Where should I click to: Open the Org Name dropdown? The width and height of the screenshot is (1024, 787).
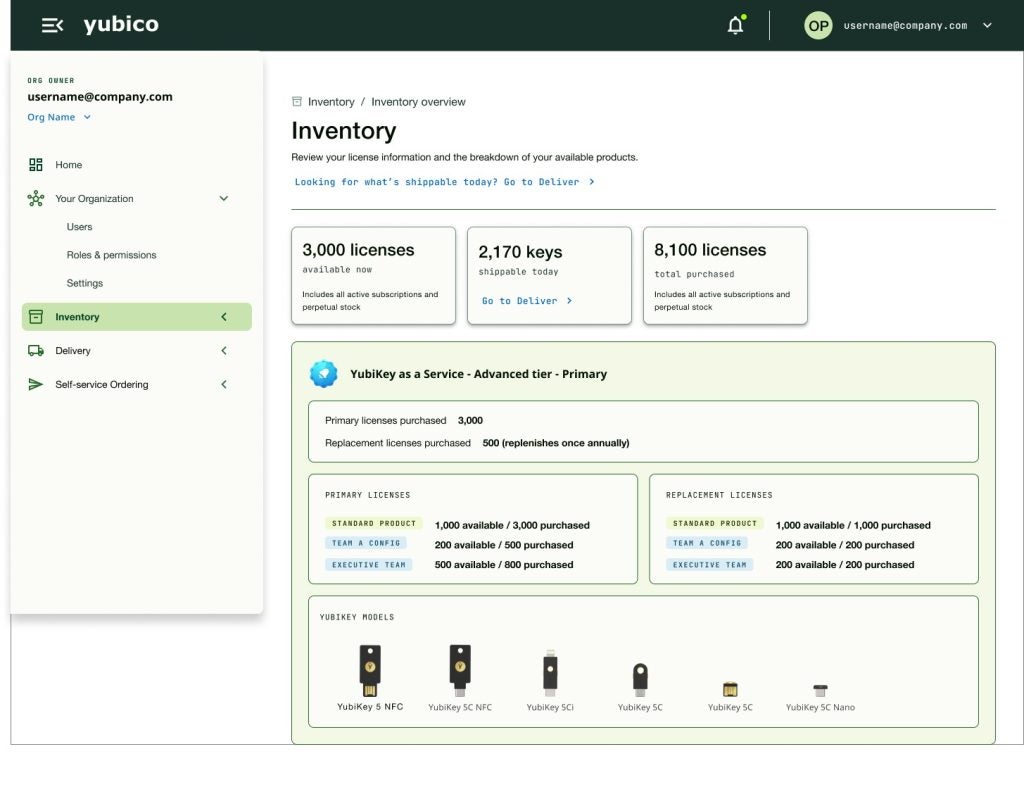[59, 117]
